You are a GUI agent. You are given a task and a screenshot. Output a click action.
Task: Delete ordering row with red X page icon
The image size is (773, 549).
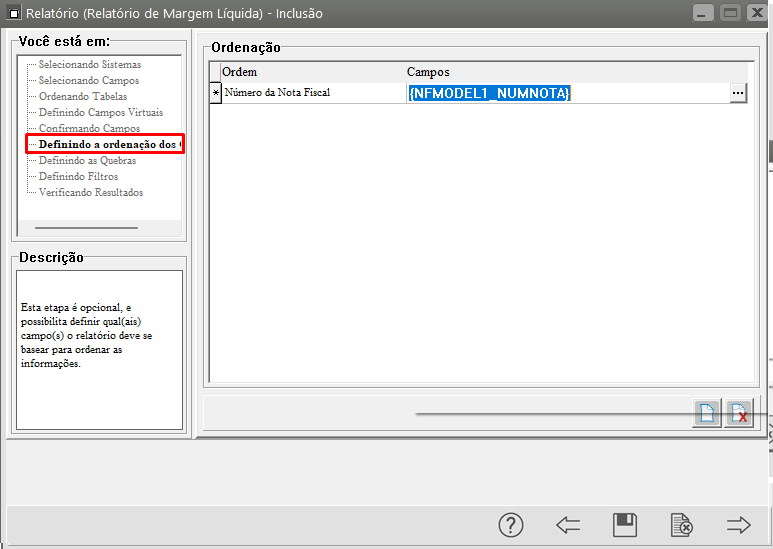[739, 414]
